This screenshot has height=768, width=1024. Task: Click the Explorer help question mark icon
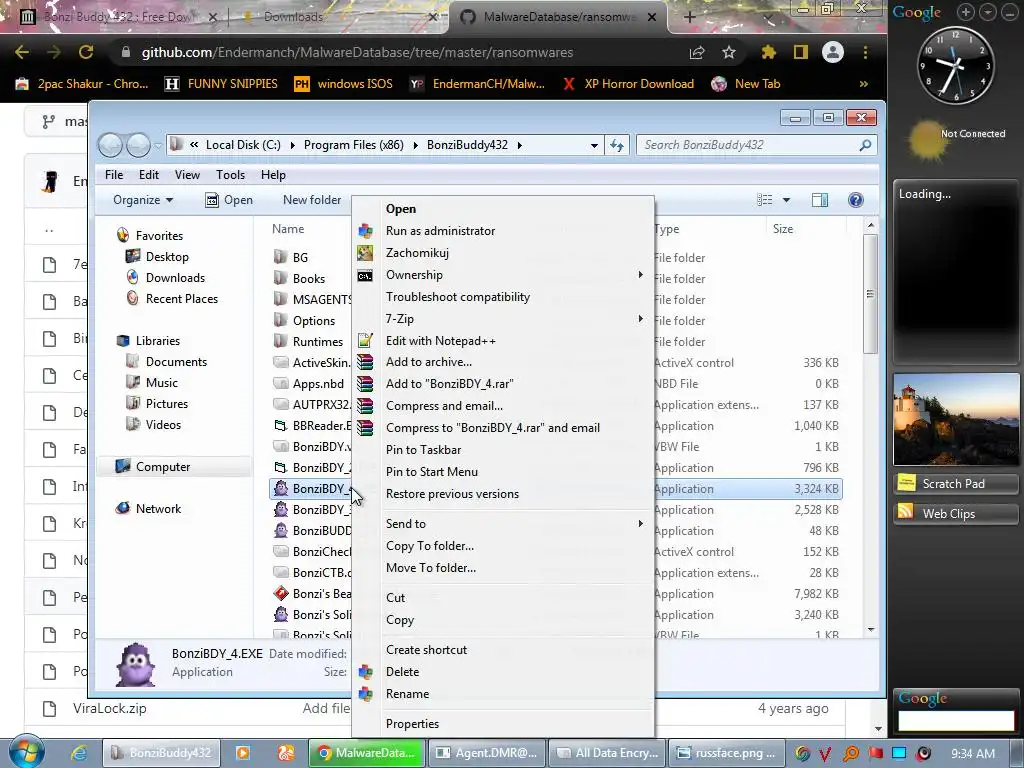click(x=856, y=200)
